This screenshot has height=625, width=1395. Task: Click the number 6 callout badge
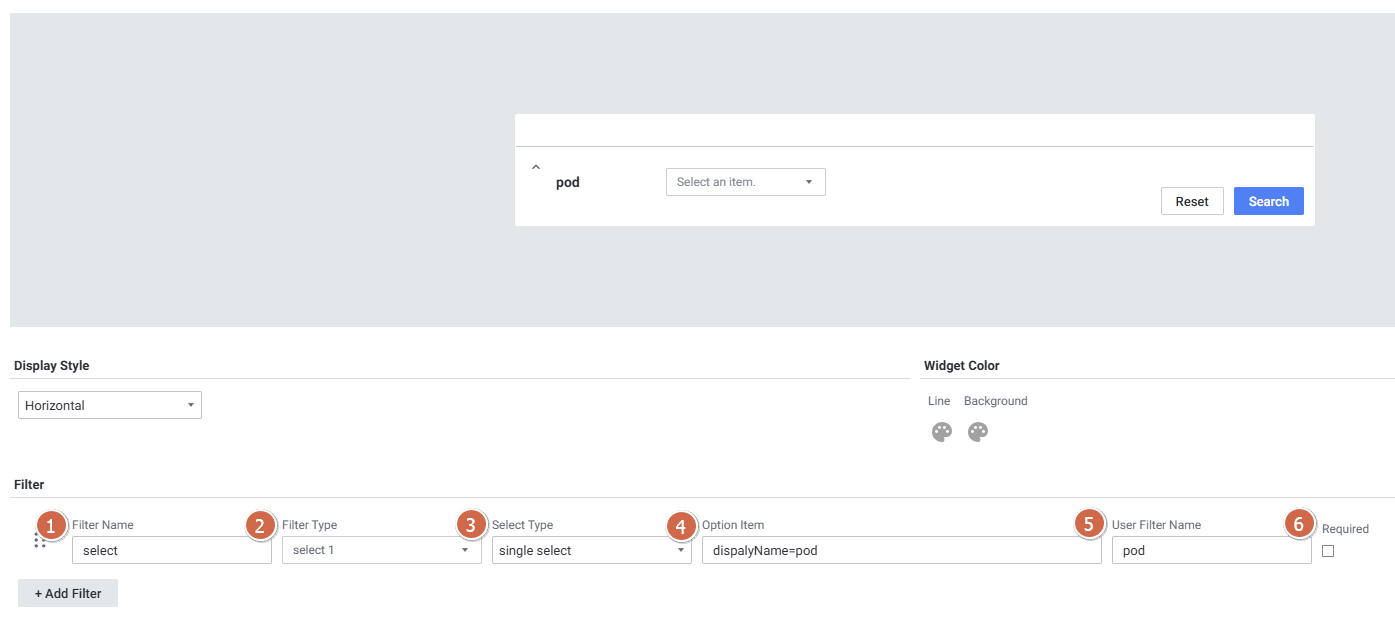[1299, 524]
